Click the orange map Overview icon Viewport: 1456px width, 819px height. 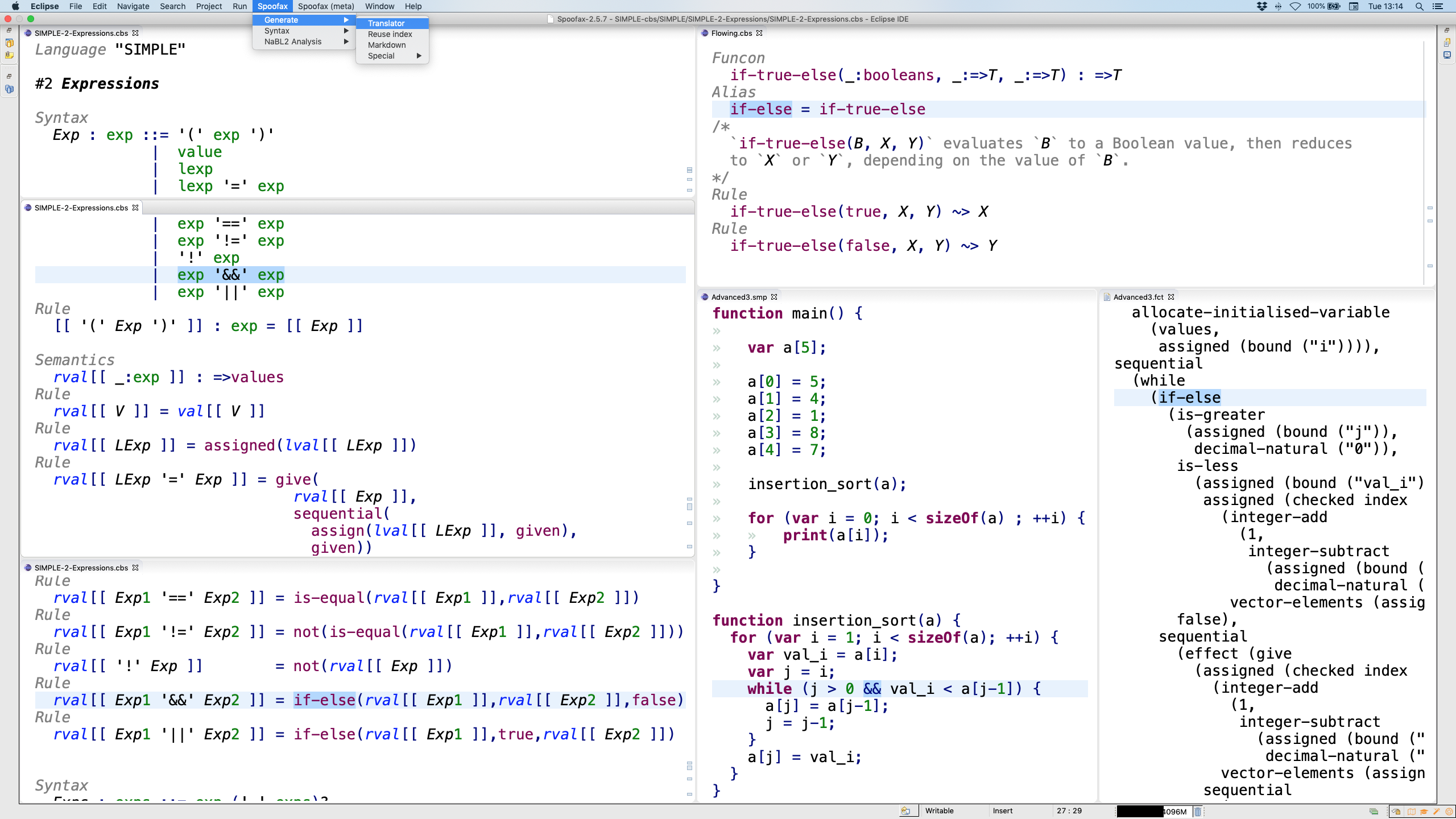pos(1411,812)
